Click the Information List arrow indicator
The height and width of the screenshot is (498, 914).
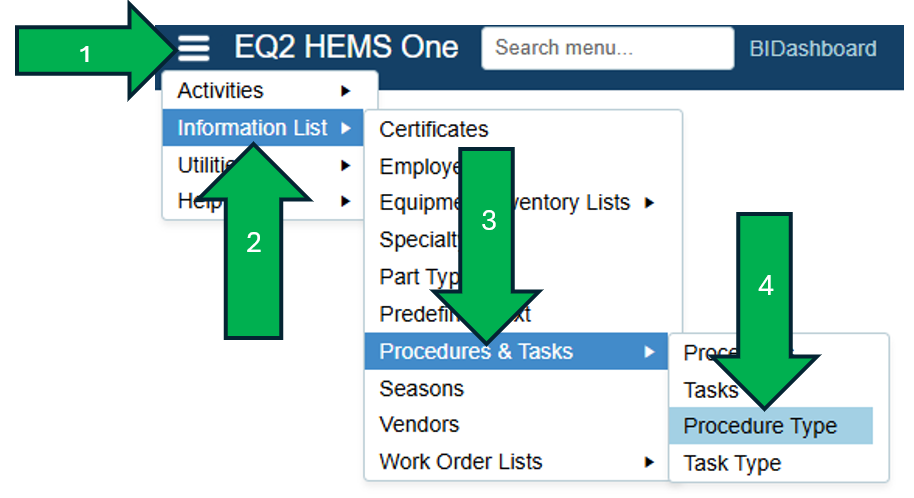pos(345,128)
